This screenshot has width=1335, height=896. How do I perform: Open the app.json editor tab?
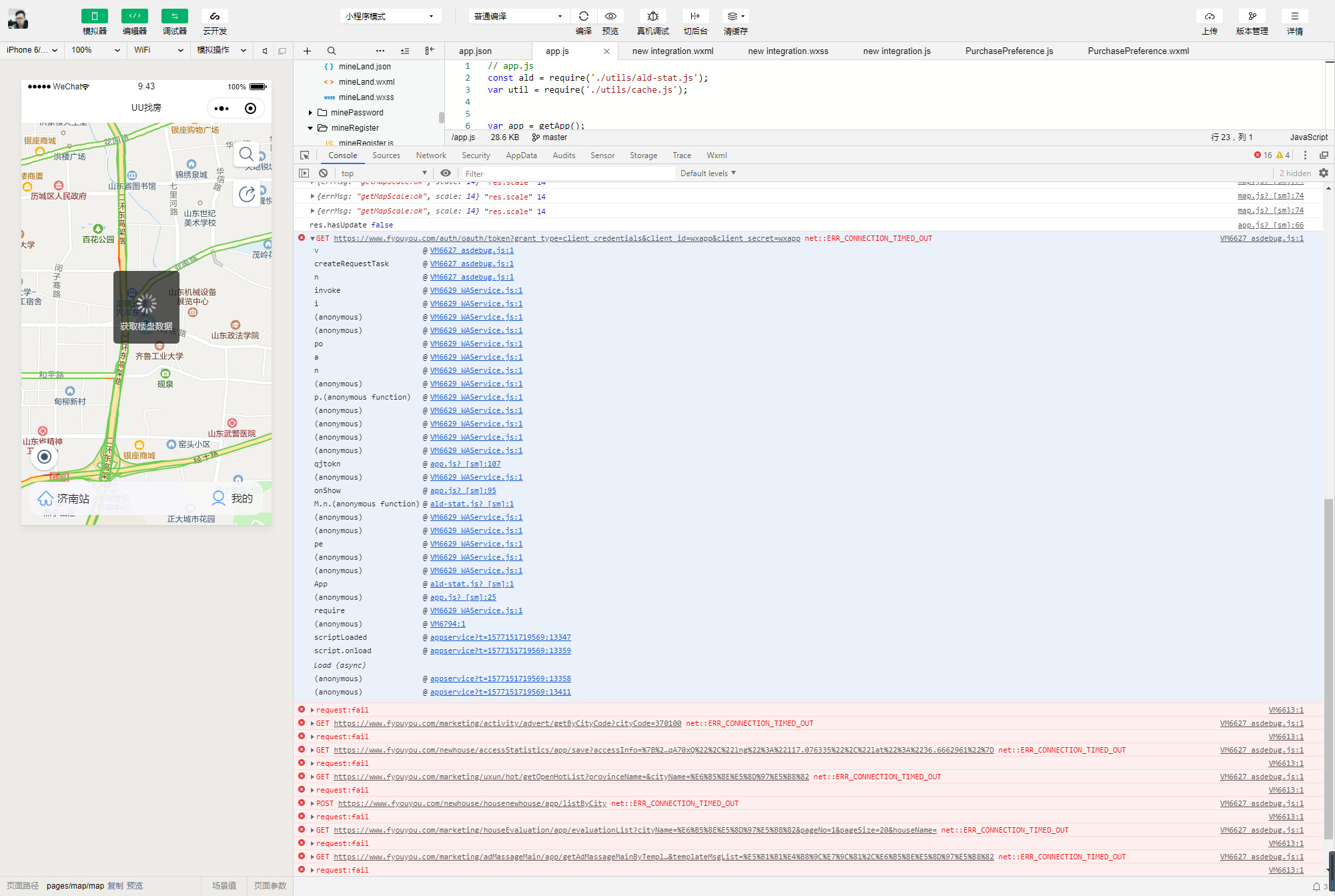(x=475, y=51)
